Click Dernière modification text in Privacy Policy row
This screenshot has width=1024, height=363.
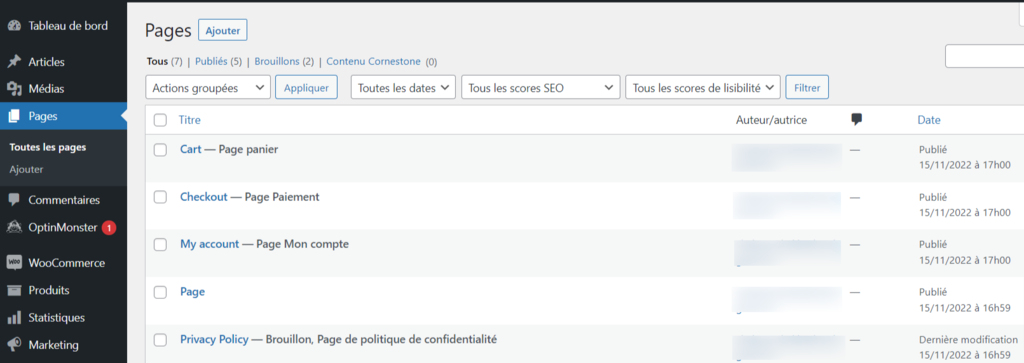click(x=968, y=339)
